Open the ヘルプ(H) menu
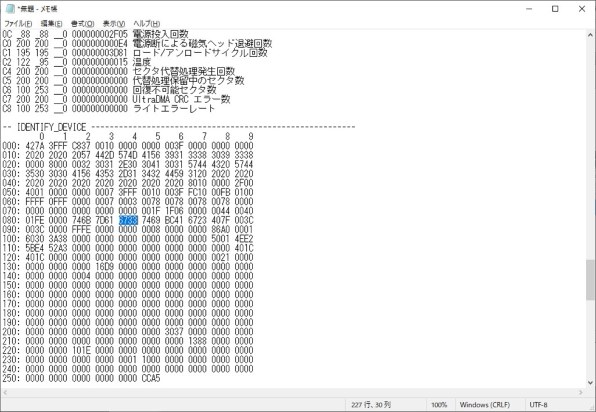This screenshot has width=596, height=412. tap(146, 23)
